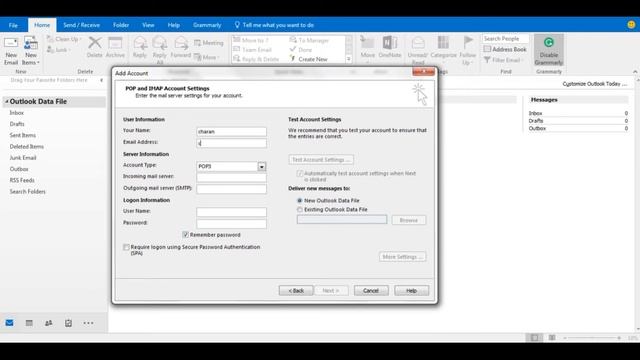Open the Help tab

point(173,25)
